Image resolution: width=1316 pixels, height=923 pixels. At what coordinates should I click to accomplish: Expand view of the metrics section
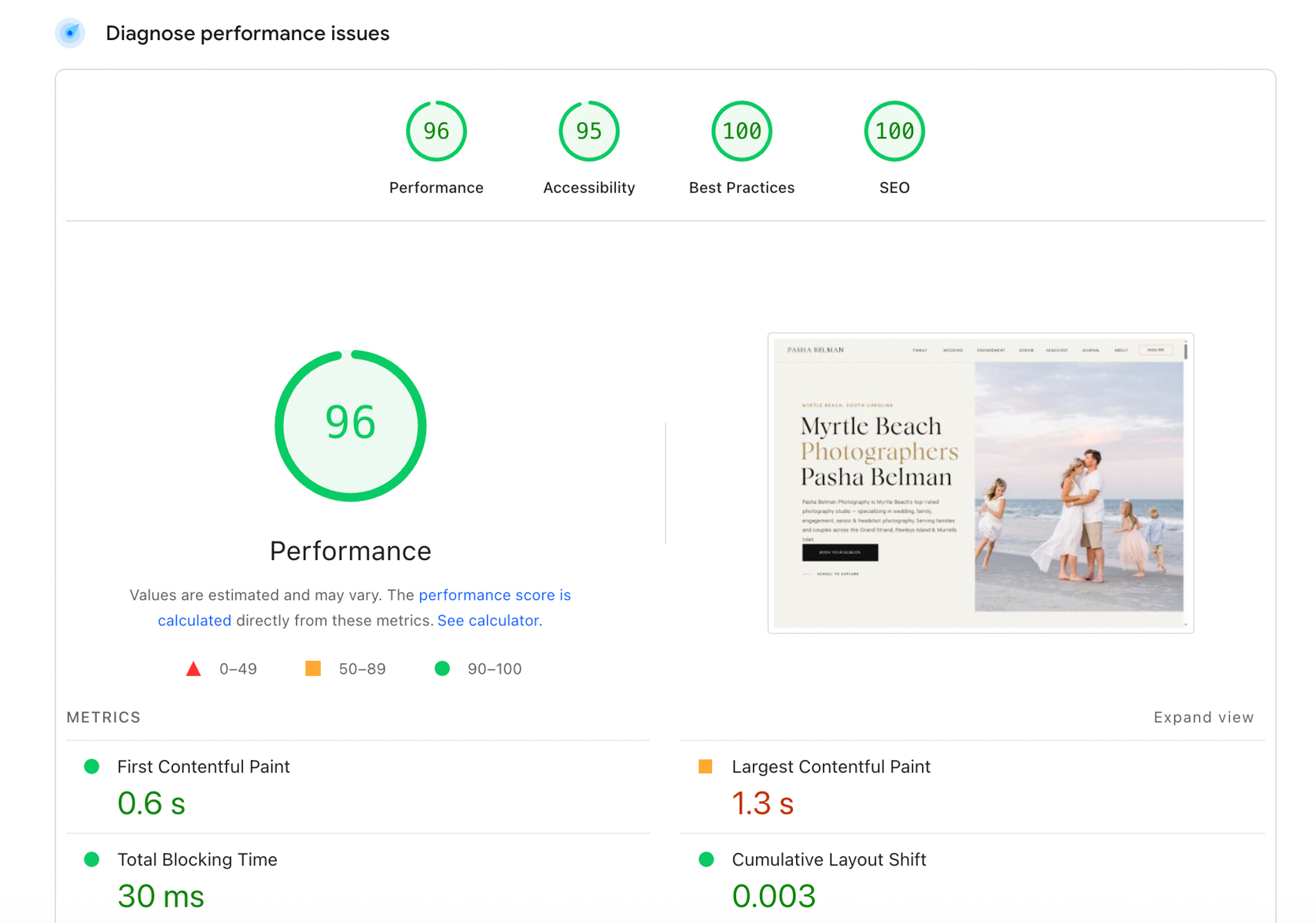(1203, 717)
